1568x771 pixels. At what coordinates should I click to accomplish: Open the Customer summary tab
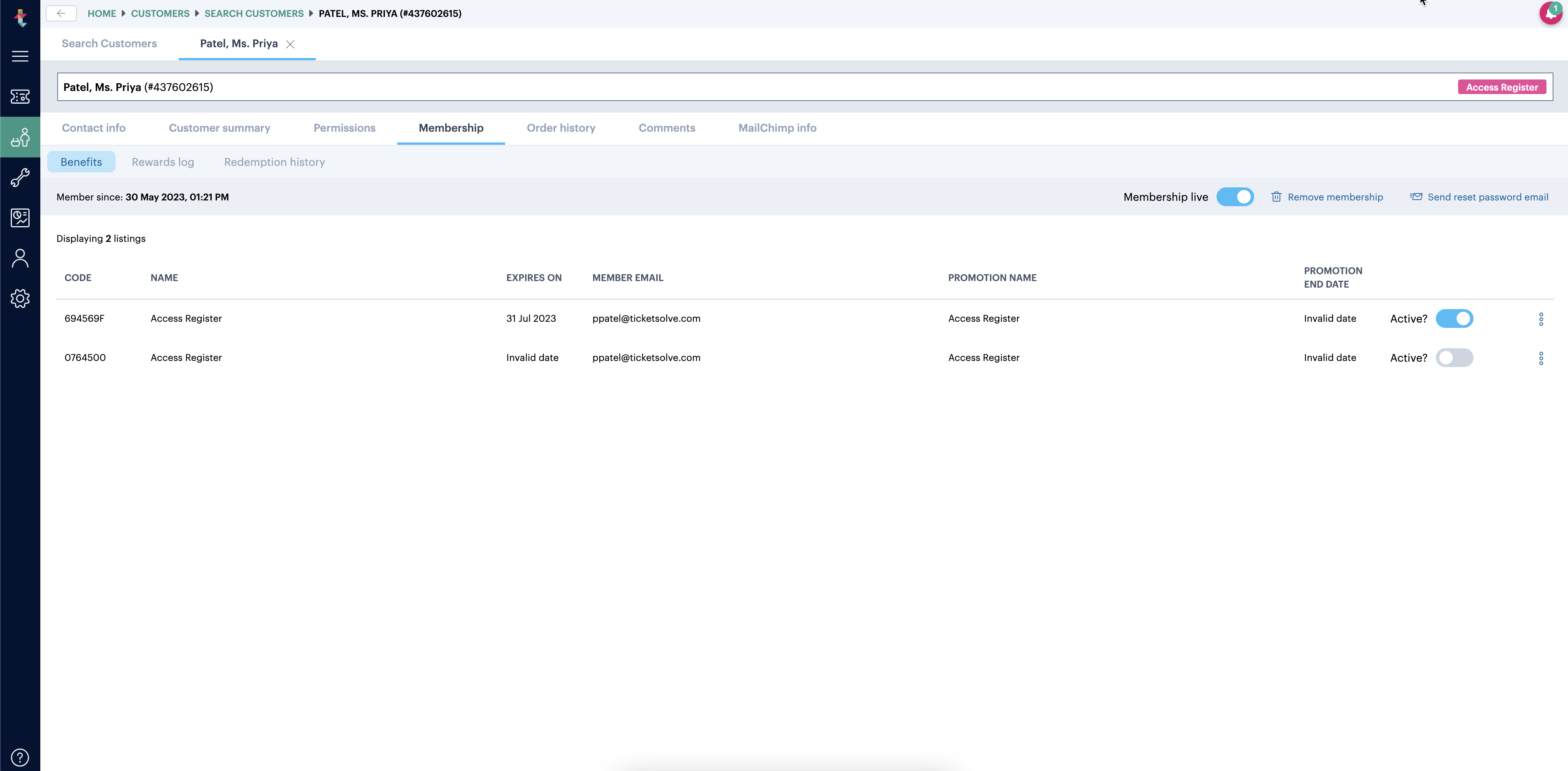pyautogui.click(x=220, y=128)
